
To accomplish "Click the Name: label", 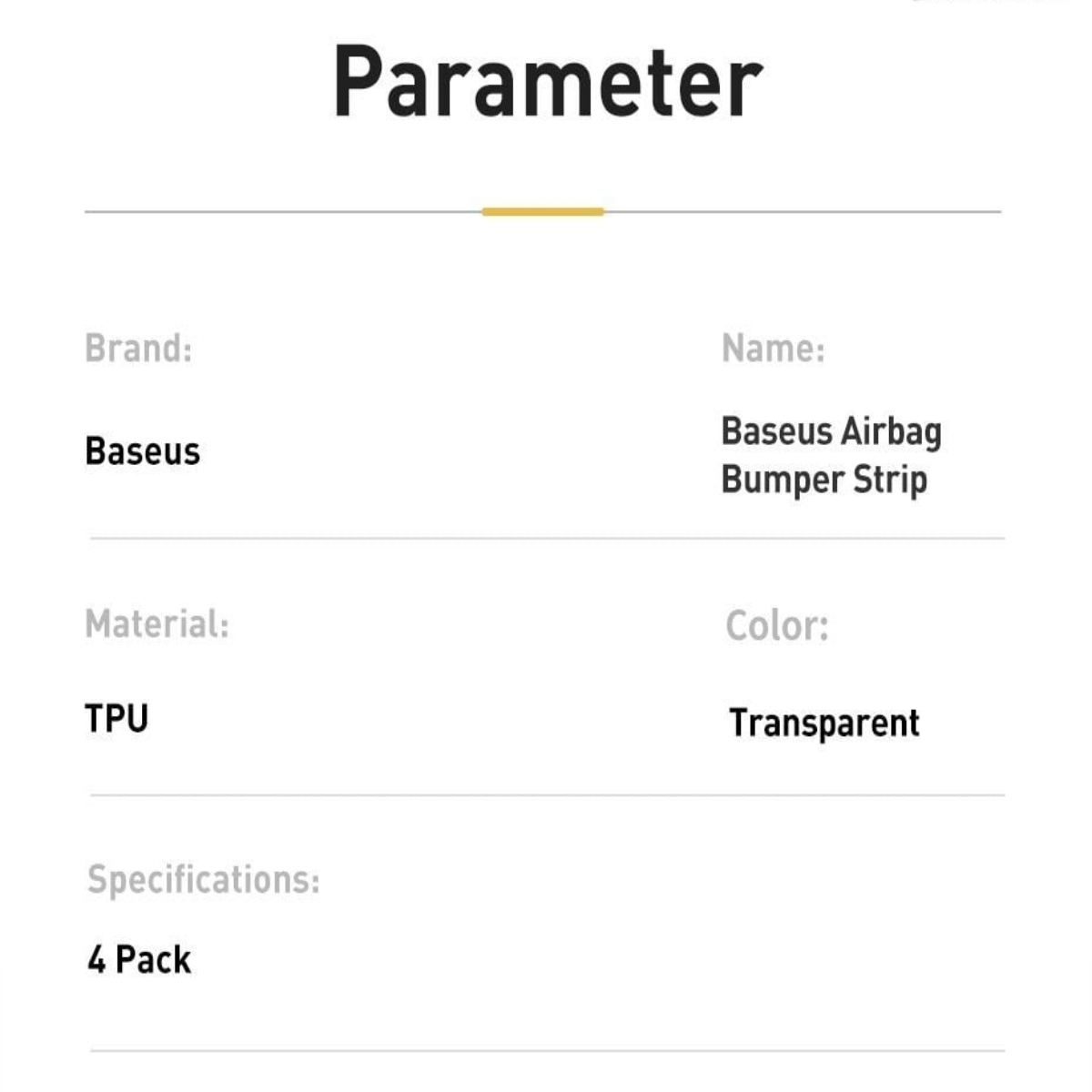I will 773,348.
